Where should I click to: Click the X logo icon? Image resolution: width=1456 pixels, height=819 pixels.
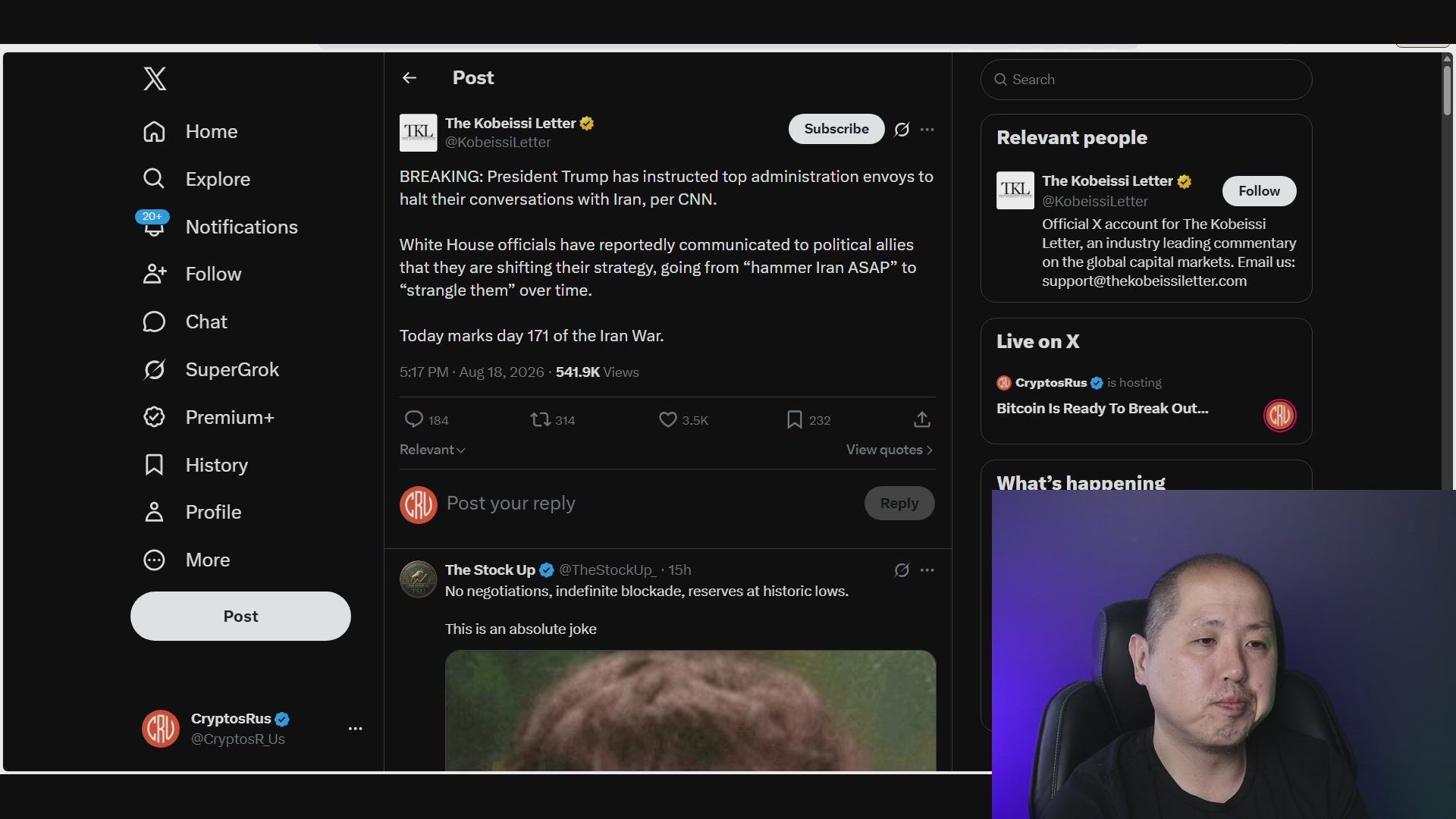pyautogui.click(x=155, y=78)
